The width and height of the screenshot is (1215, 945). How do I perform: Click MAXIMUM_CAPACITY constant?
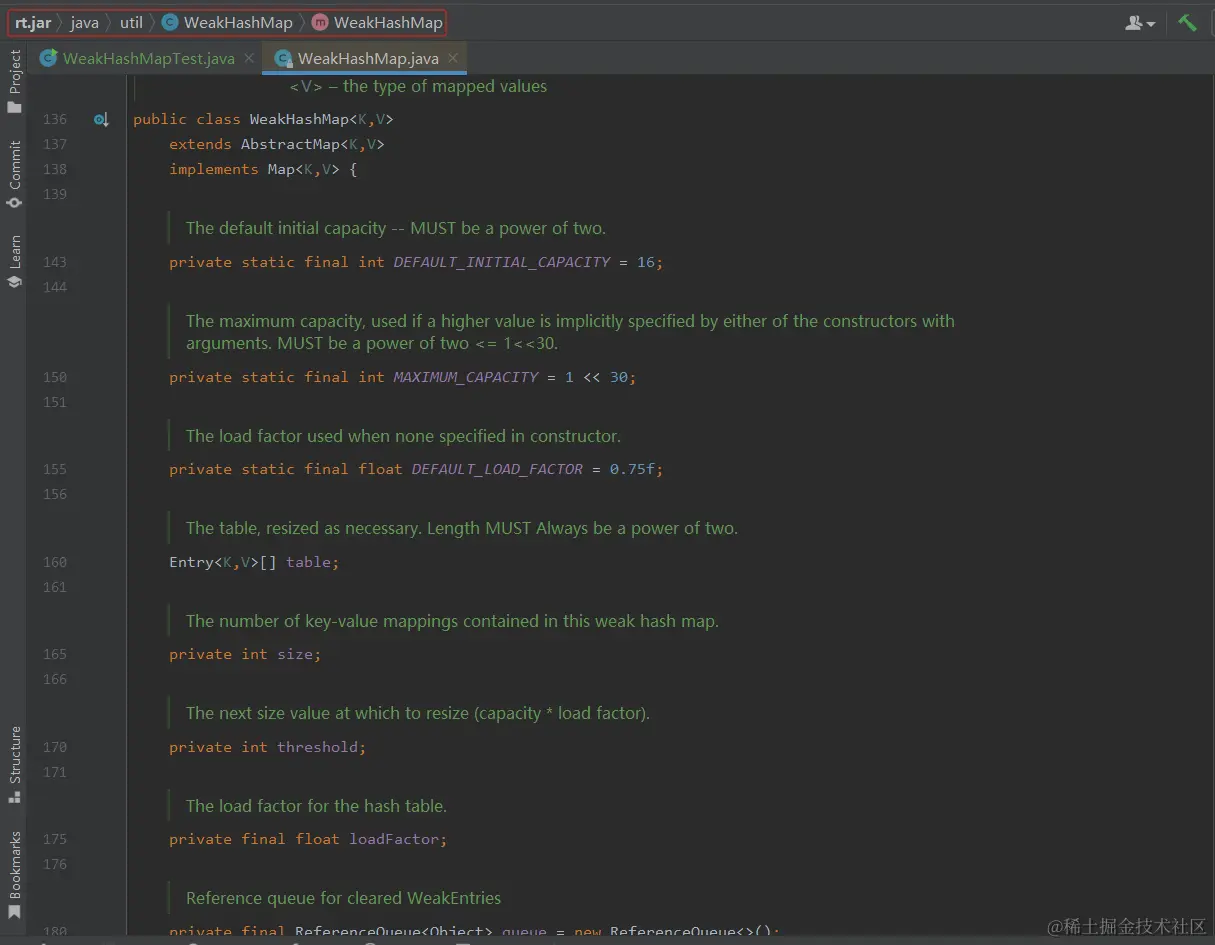click(x=466, y=377)
